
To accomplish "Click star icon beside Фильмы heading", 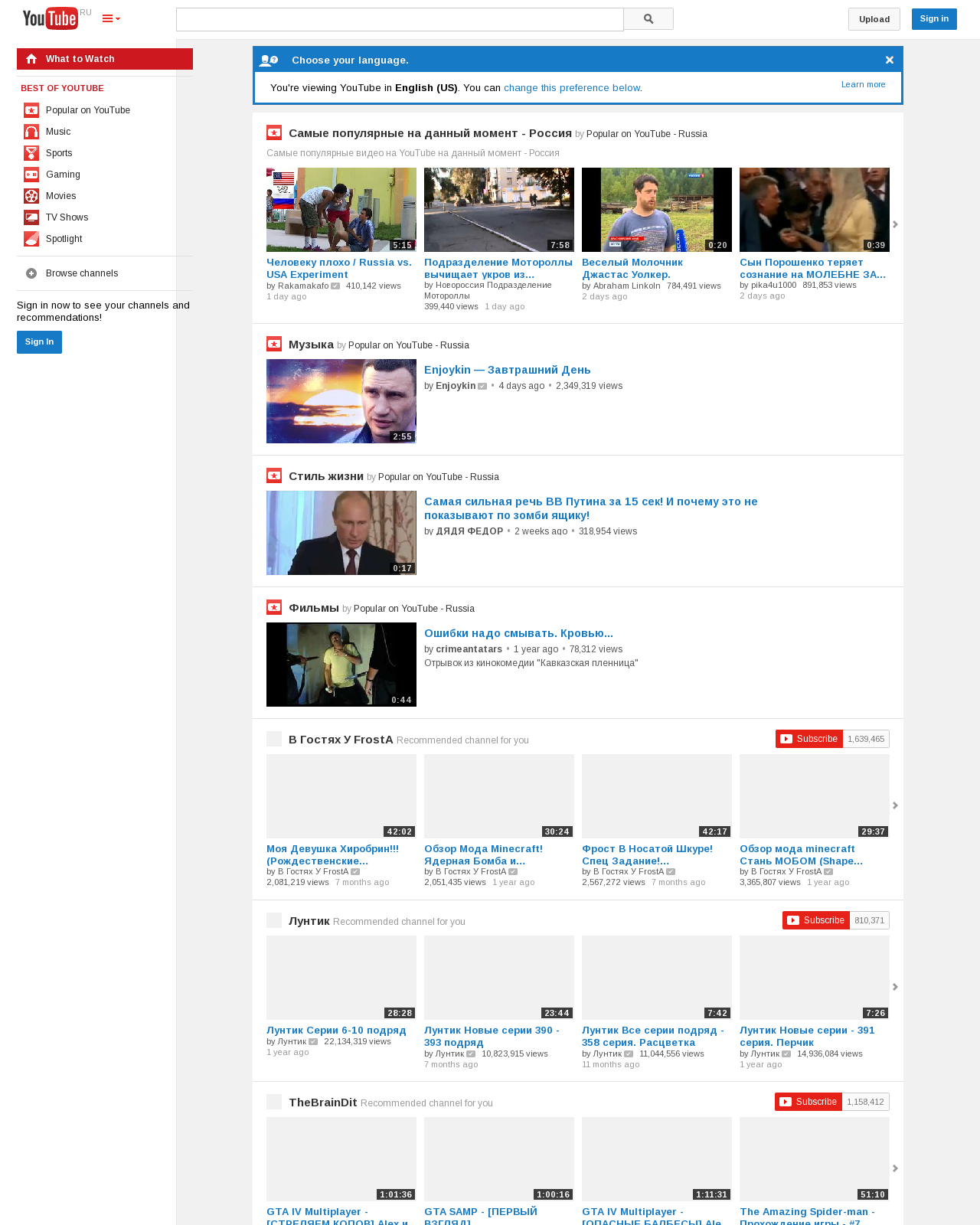I will coord(274,607).
